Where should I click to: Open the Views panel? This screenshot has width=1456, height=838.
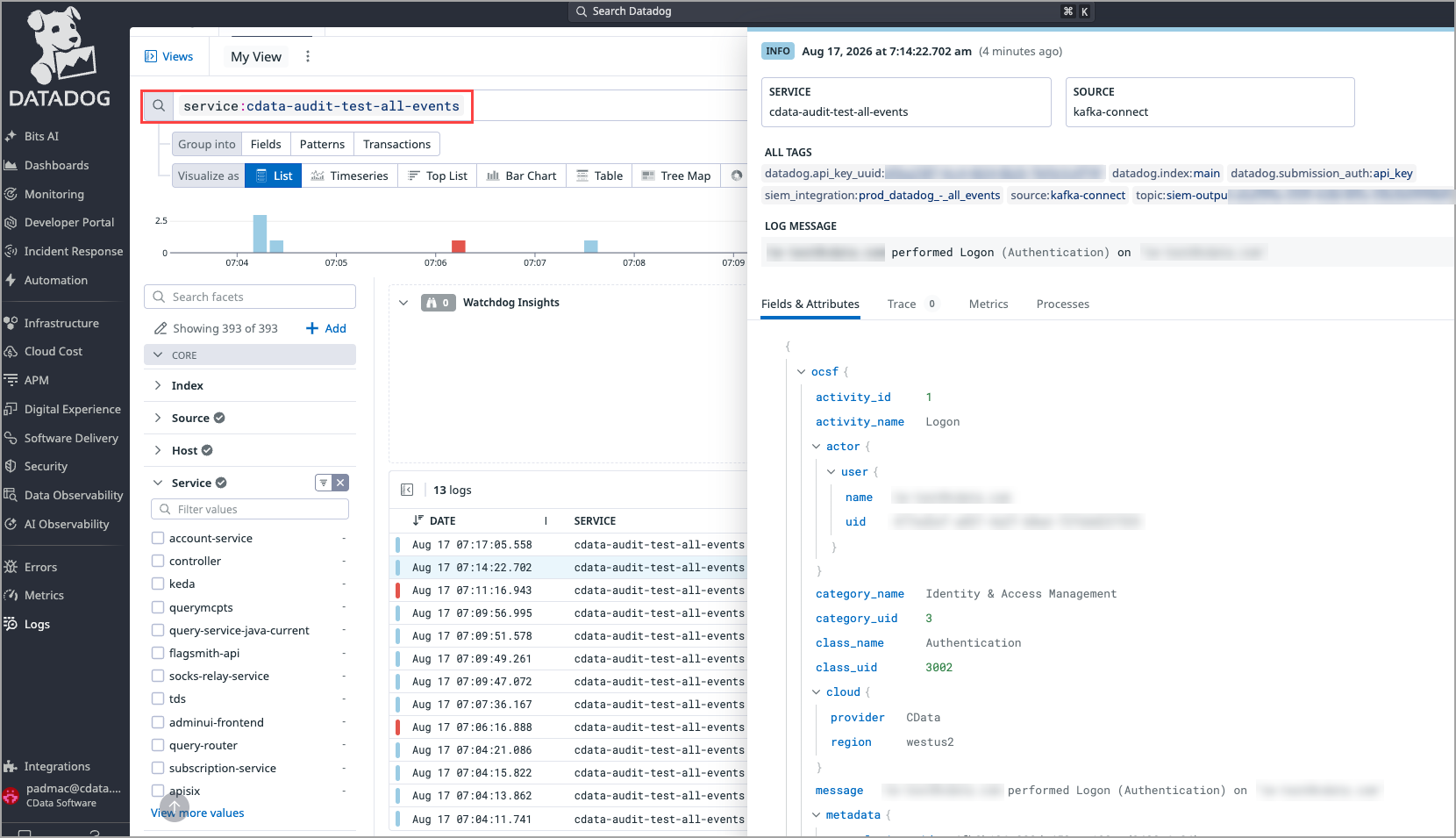(168, 56)
